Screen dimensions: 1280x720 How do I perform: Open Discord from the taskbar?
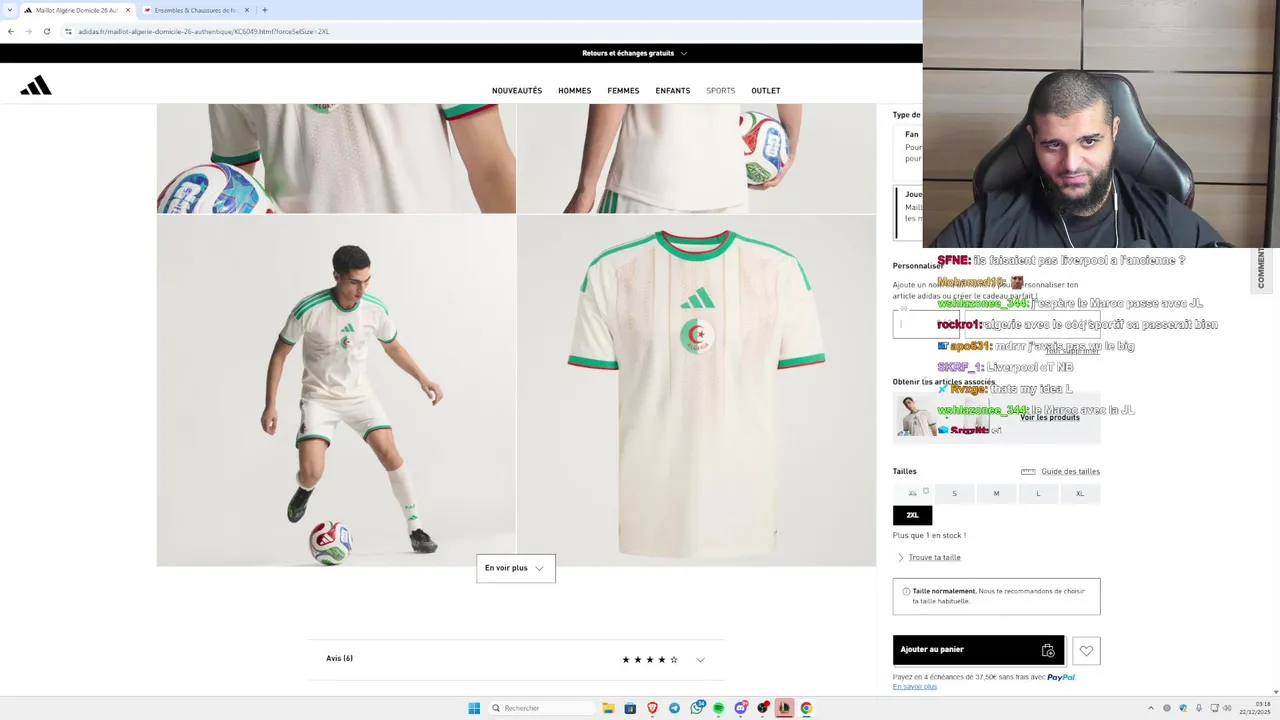[741, 708]
